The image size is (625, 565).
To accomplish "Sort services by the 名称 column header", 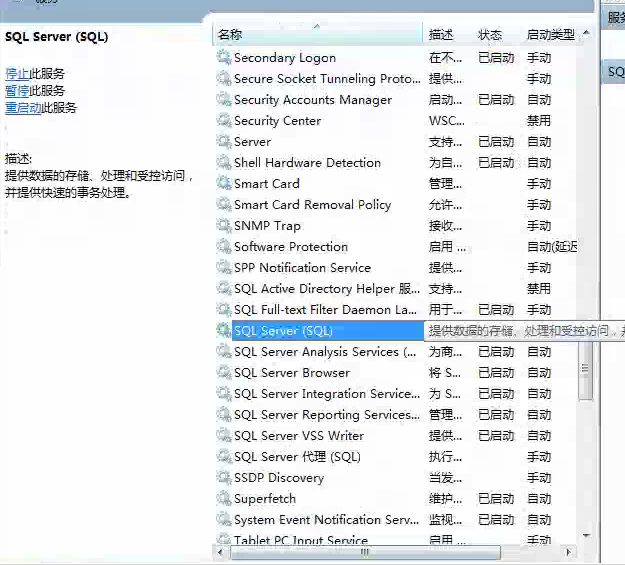I will pyautogui.click(x=318, y=35).
